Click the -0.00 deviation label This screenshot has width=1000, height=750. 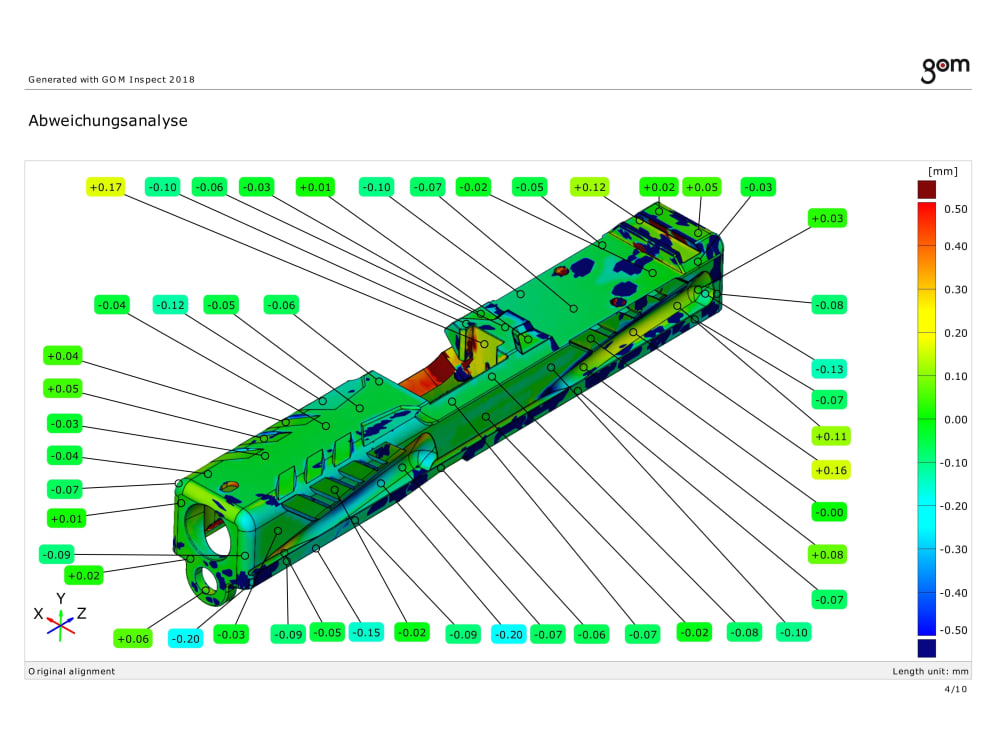pos(829,512)
